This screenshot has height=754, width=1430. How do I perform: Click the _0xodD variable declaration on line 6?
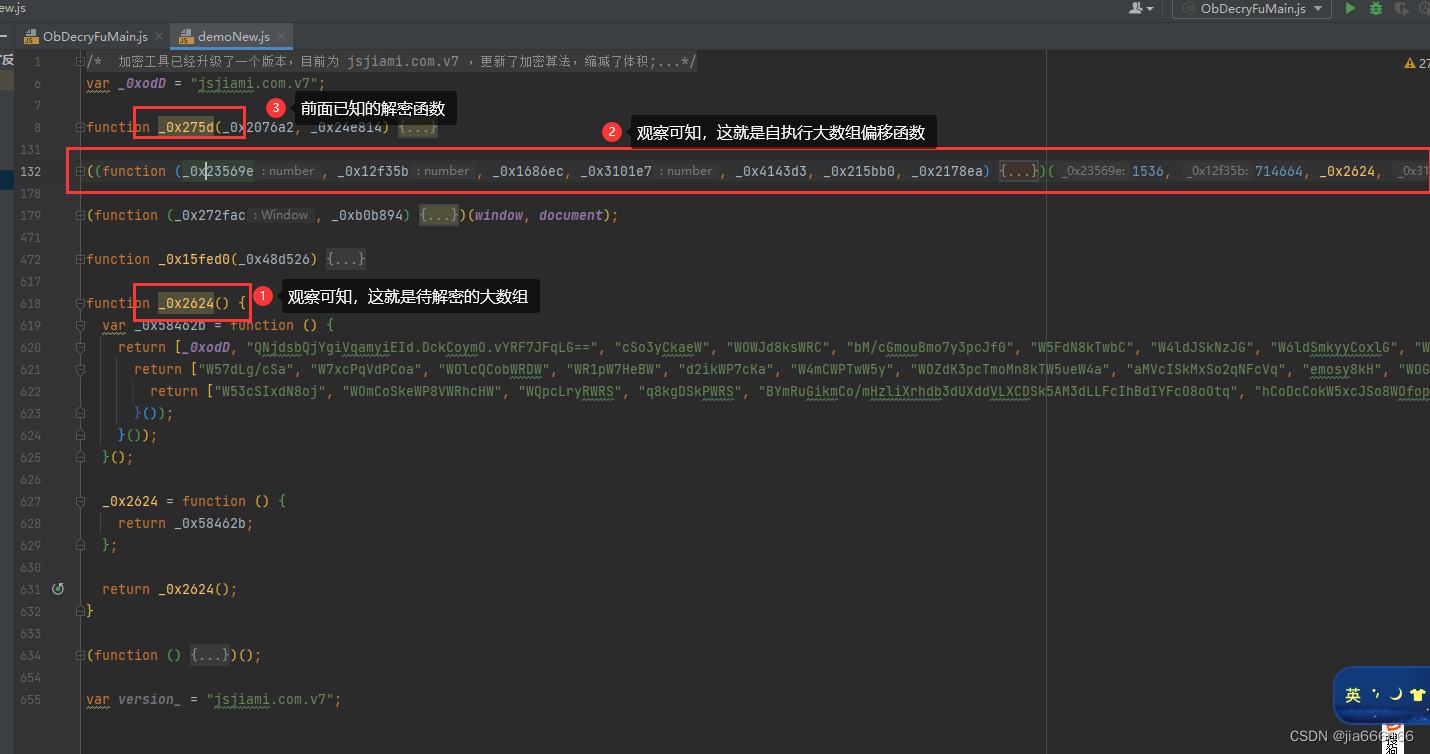click(x=142, y=83)
